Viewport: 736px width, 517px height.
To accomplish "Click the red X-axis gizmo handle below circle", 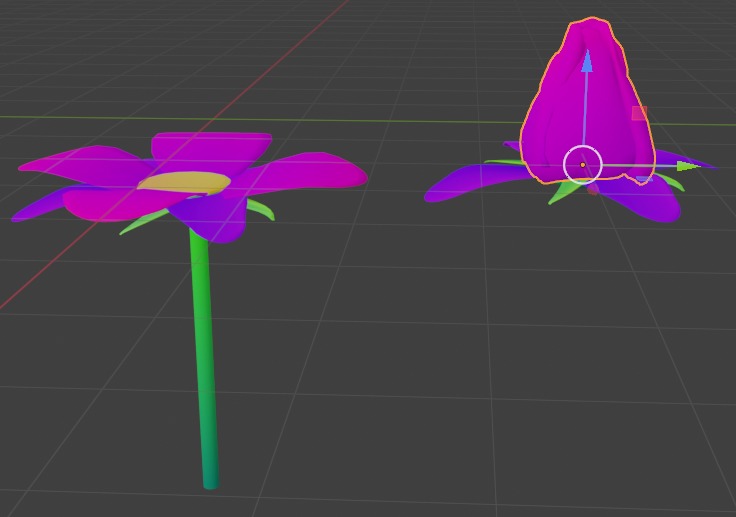I will click(592, 189).
